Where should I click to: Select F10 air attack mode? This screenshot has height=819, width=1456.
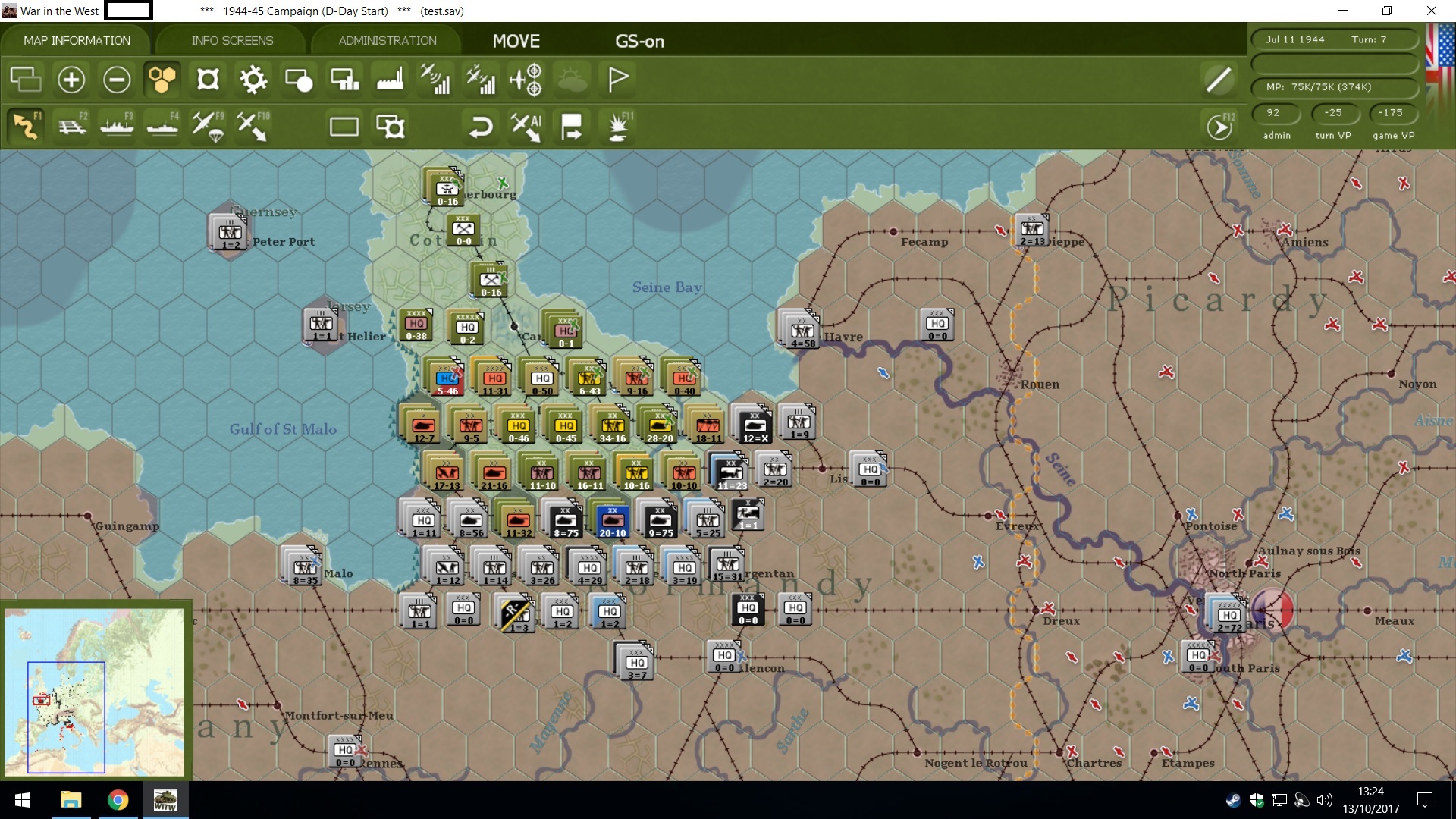[253, 126]
